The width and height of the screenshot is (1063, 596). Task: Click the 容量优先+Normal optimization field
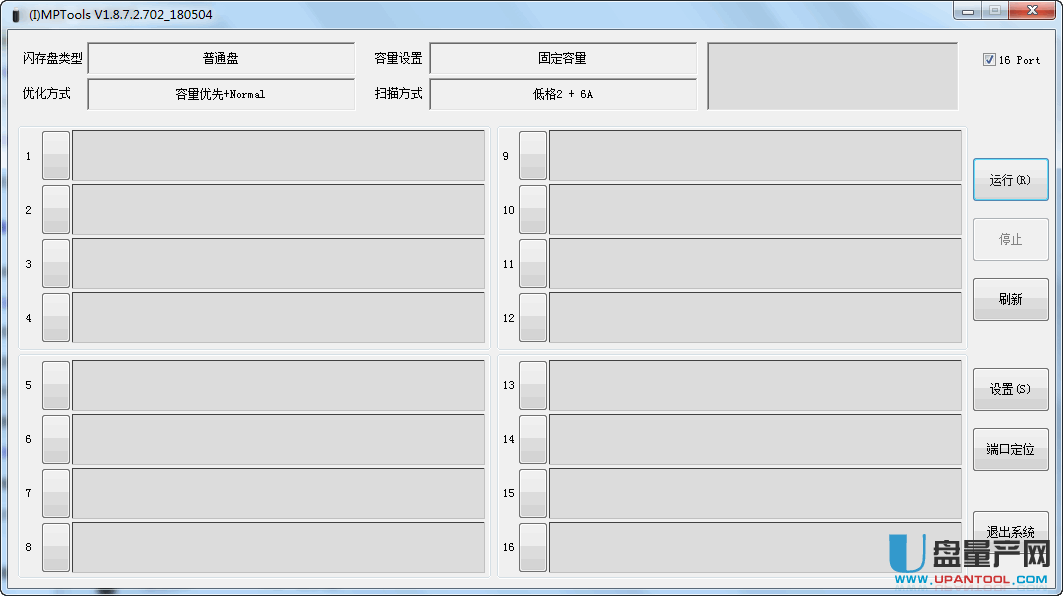click(221, 94)
